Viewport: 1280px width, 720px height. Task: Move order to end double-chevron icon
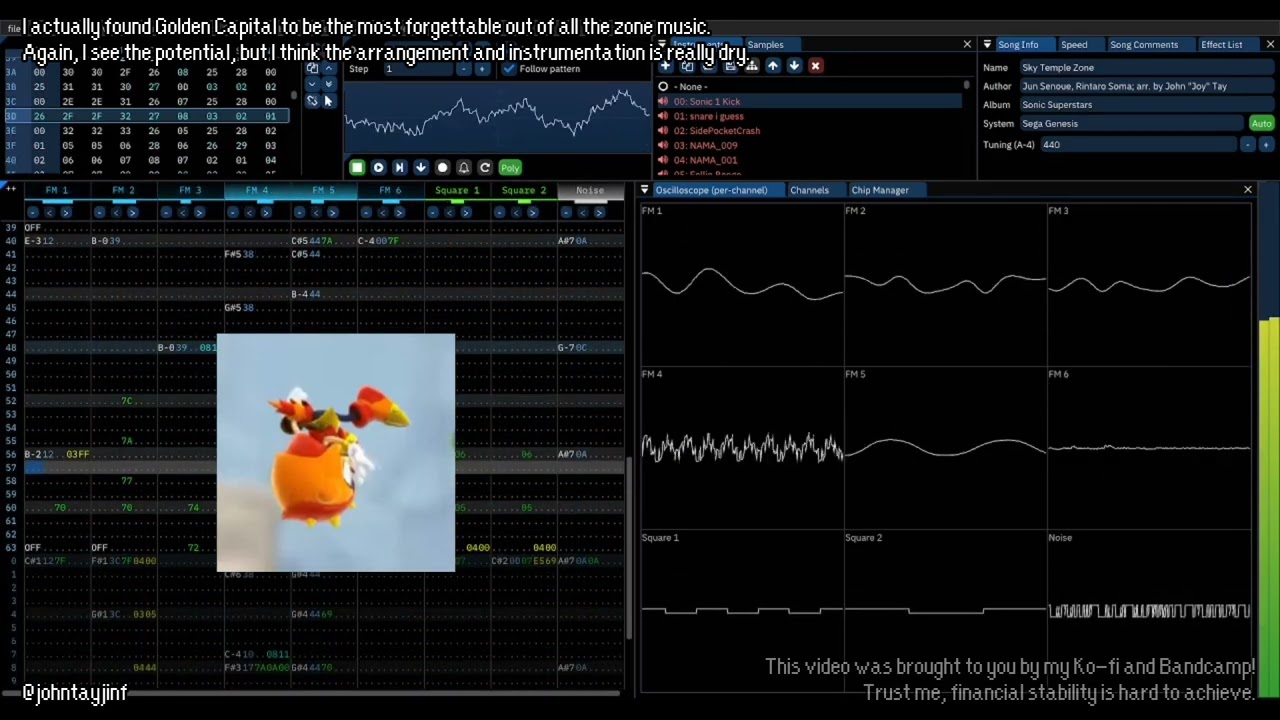(328, 85)
